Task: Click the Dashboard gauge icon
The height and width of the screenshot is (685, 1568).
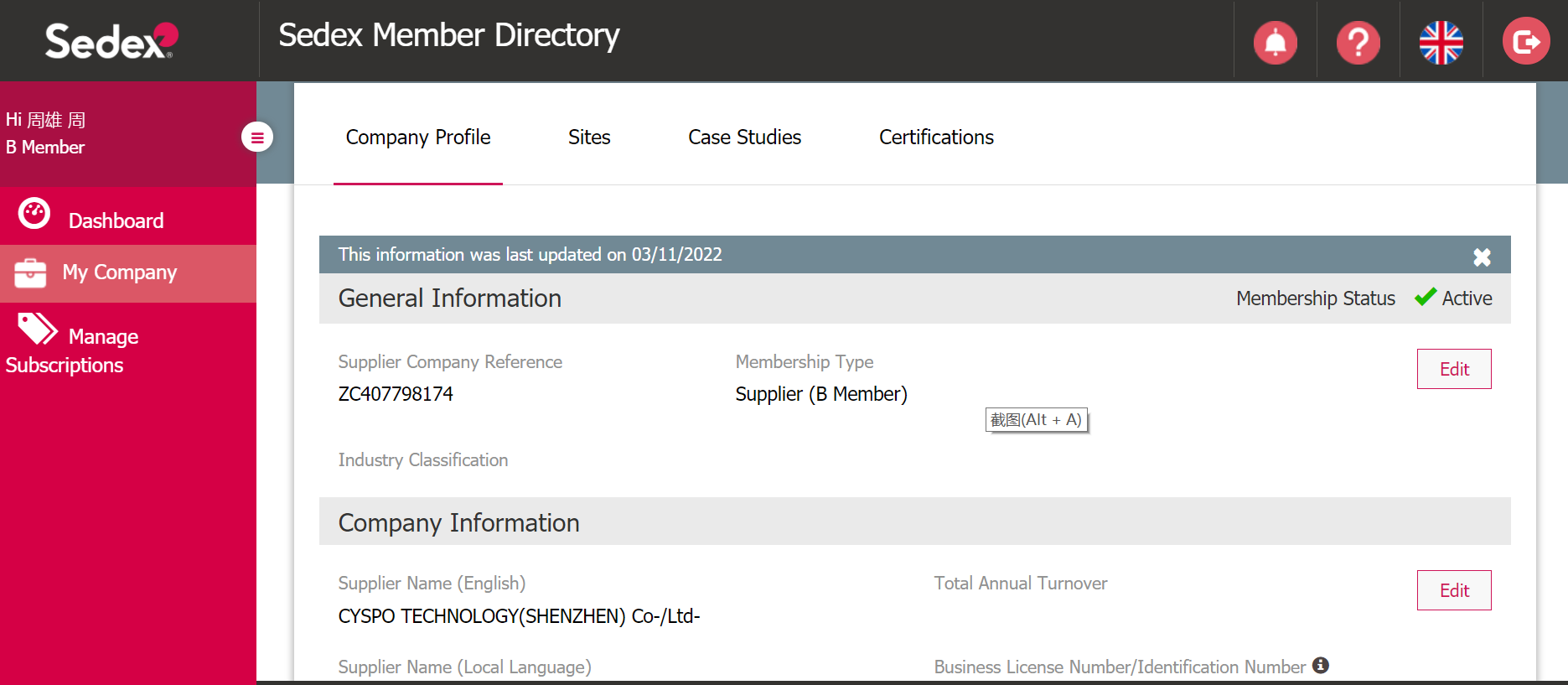Action: 34,213
